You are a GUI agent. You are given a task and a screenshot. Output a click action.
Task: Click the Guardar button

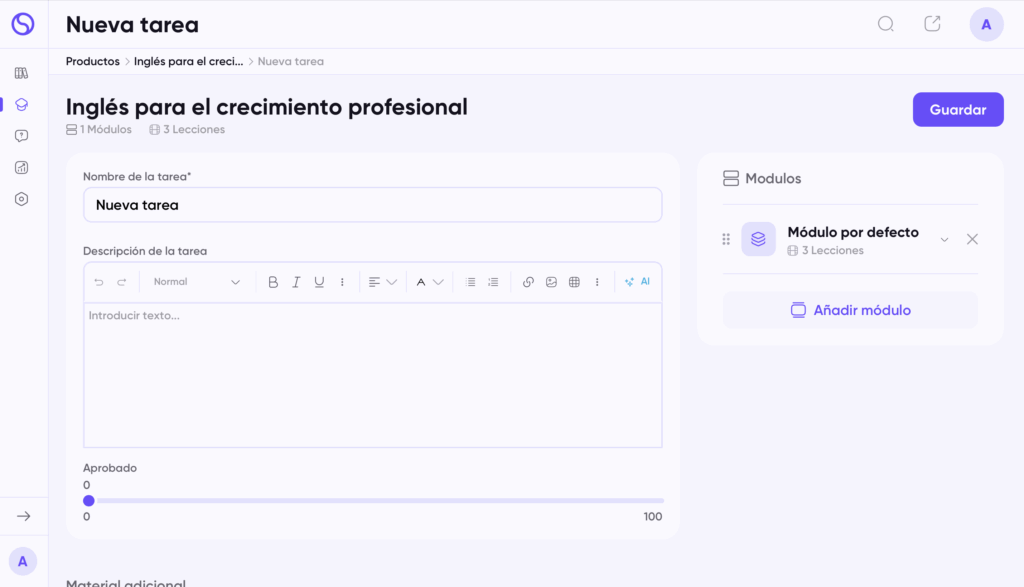(x=957, y=110)
